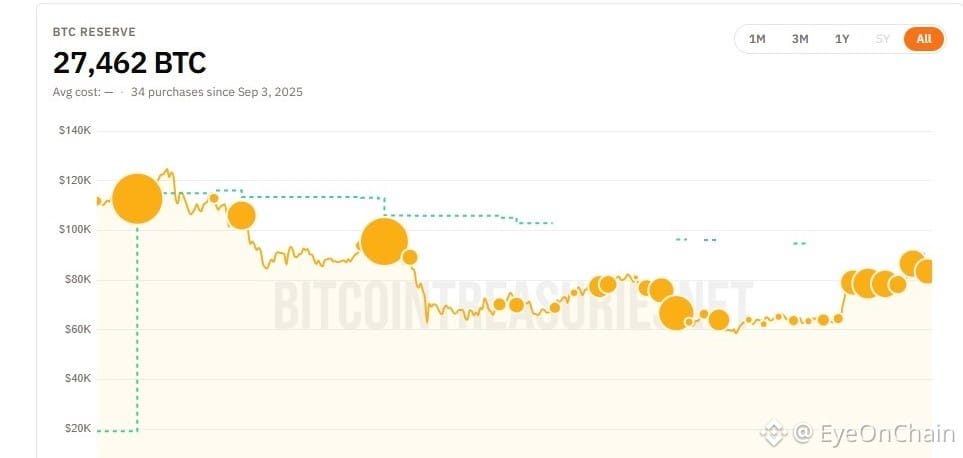Click the '34 purchases since Sep 3, 2025' text
Image resolution: width=963 pixels, height=458 pixels.
pyautogui.click(x=217, y=93)
